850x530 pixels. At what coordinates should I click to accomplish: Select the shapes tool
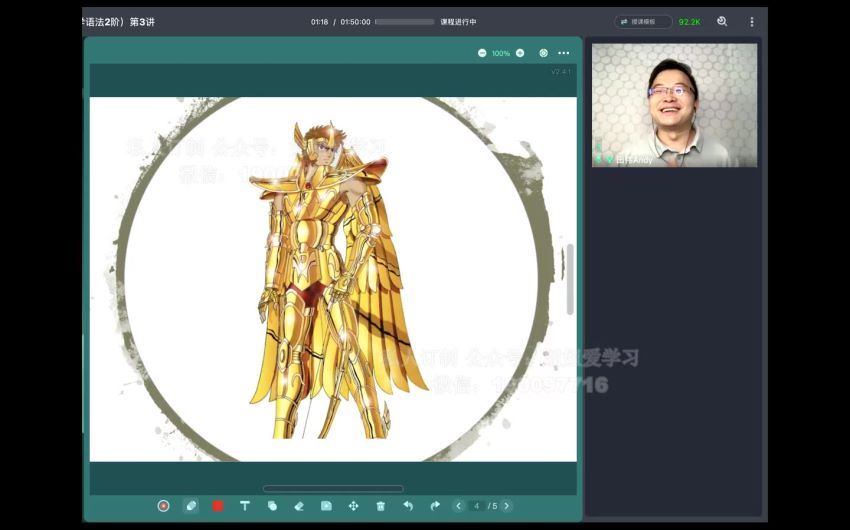(x=272, y=506)
